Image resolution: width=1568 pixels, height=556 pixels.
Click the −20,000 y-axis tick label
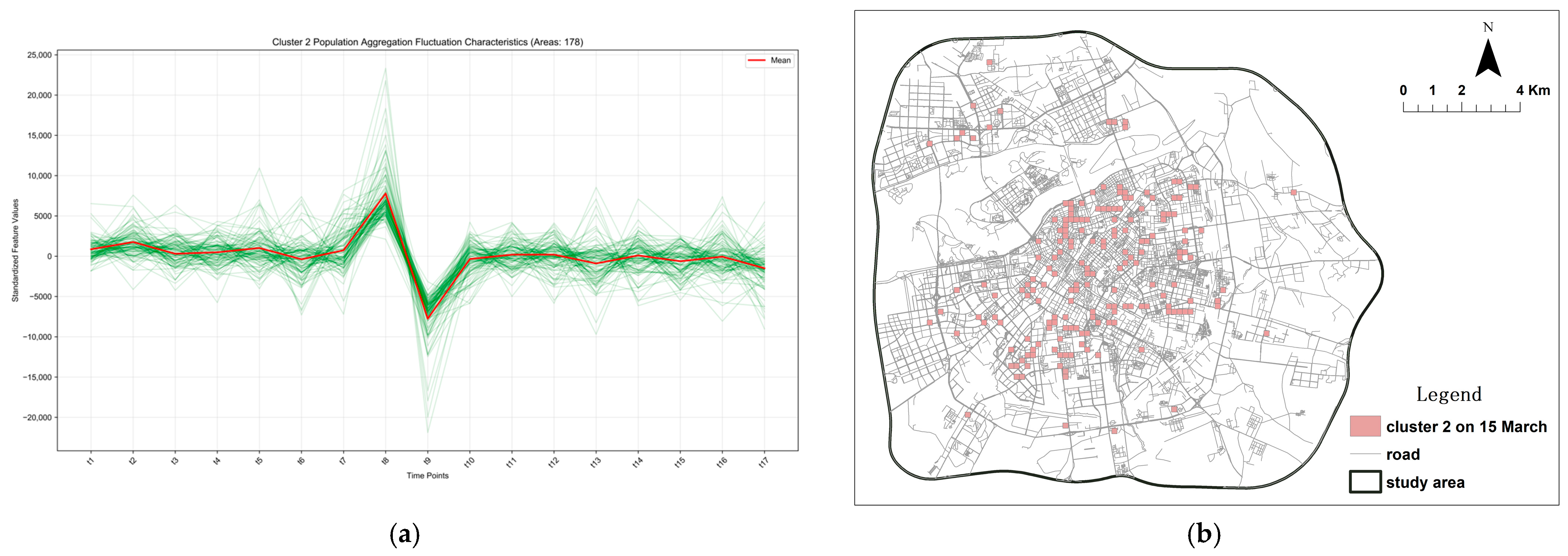point(38,418)
